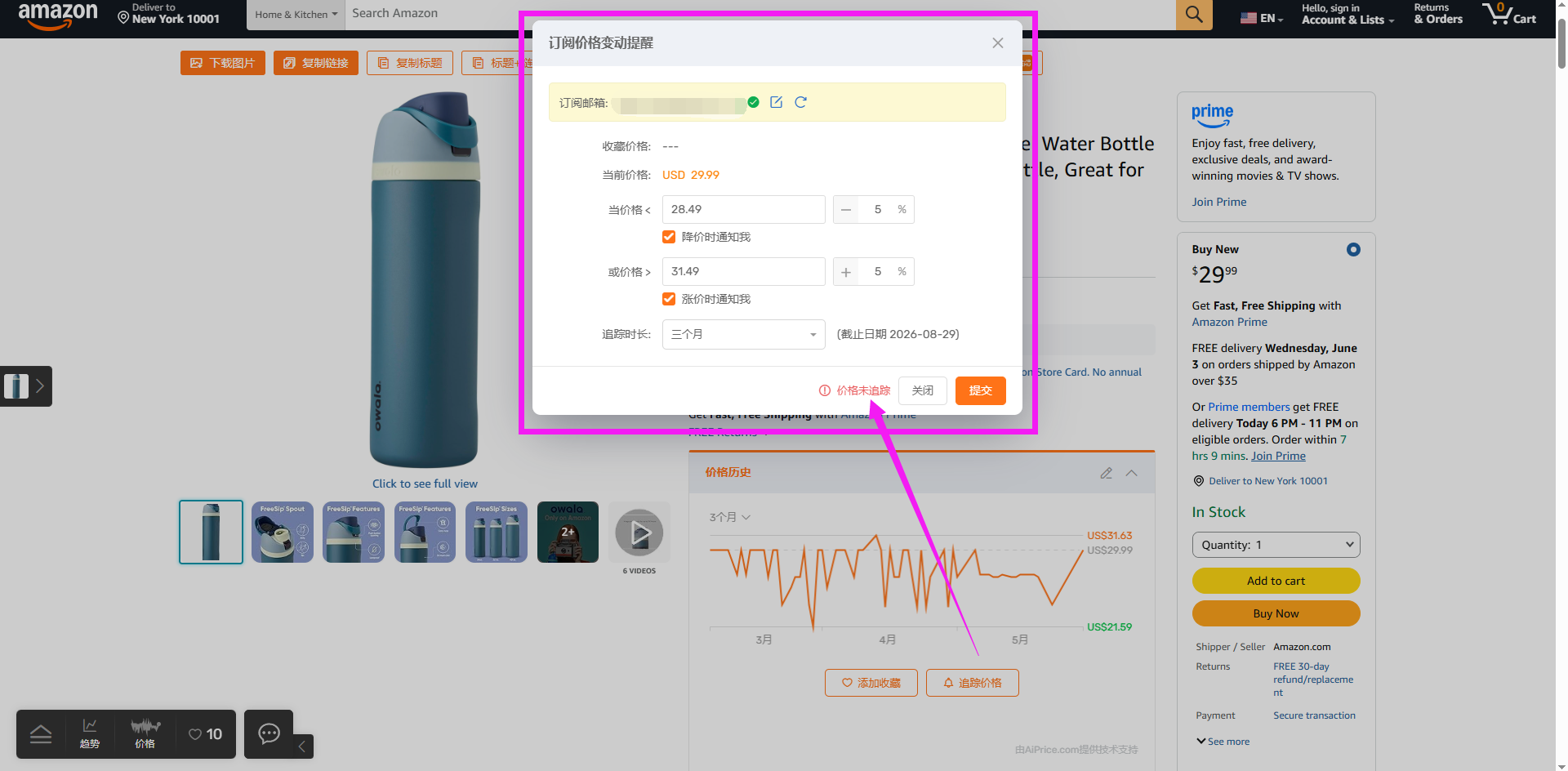Click the Add to cart button
Viewport: 1568px width, 771px height.
pos(1276,581)
